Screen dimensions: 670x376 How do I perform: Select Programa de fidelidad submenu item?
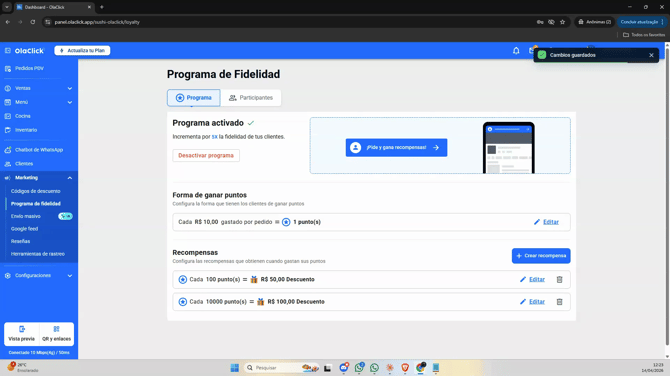[x=36, y=204]
